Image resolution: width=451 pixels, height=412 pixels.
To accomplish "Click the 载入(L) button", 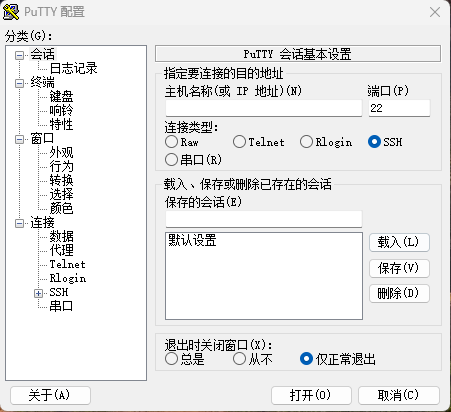I will point(399,242).
